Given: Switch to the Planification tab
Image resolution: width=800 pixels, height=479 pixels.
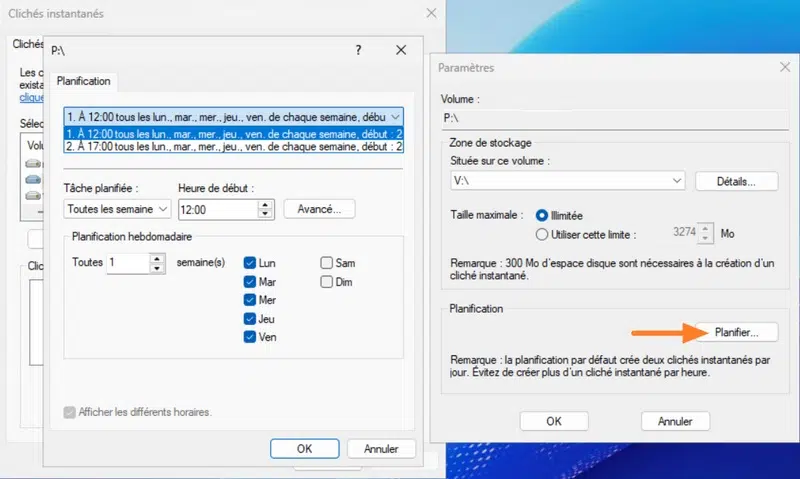Looking at the screenshot, I should coord(85,81).
